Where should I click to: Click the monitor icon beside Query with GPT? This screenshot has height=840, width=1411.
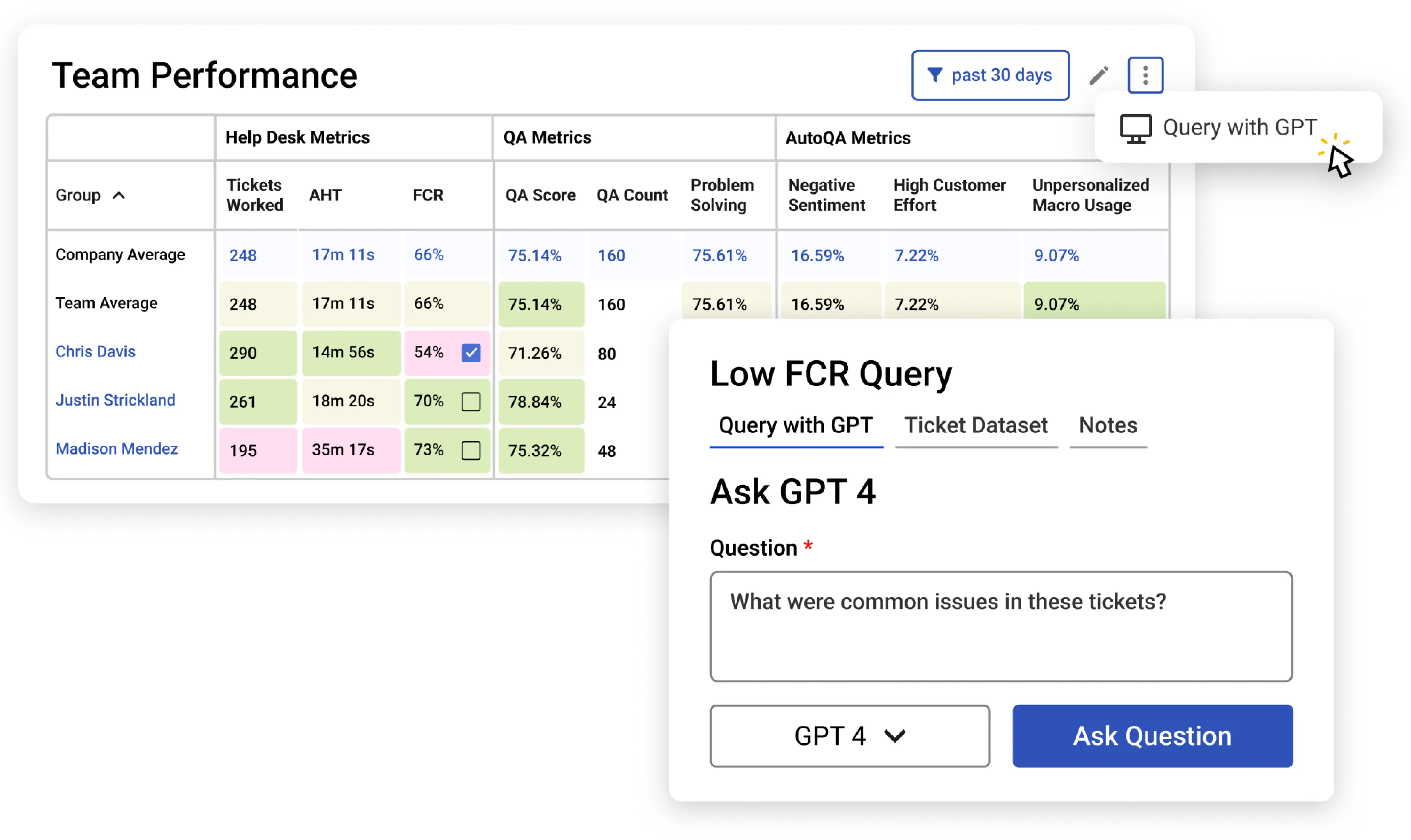click(1135, 129)
